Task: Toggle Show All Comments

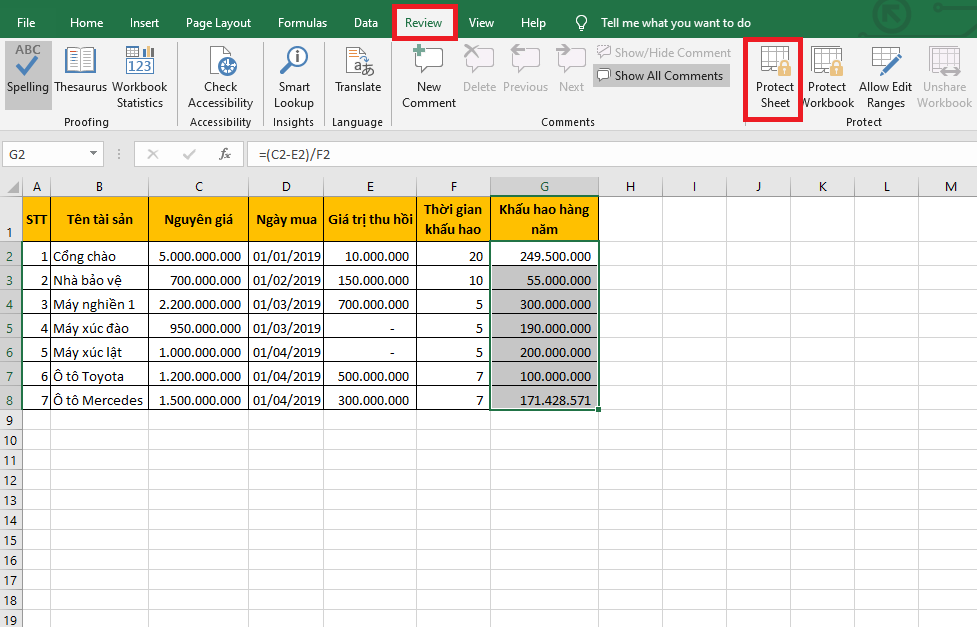Action: (x=661, y=76)
